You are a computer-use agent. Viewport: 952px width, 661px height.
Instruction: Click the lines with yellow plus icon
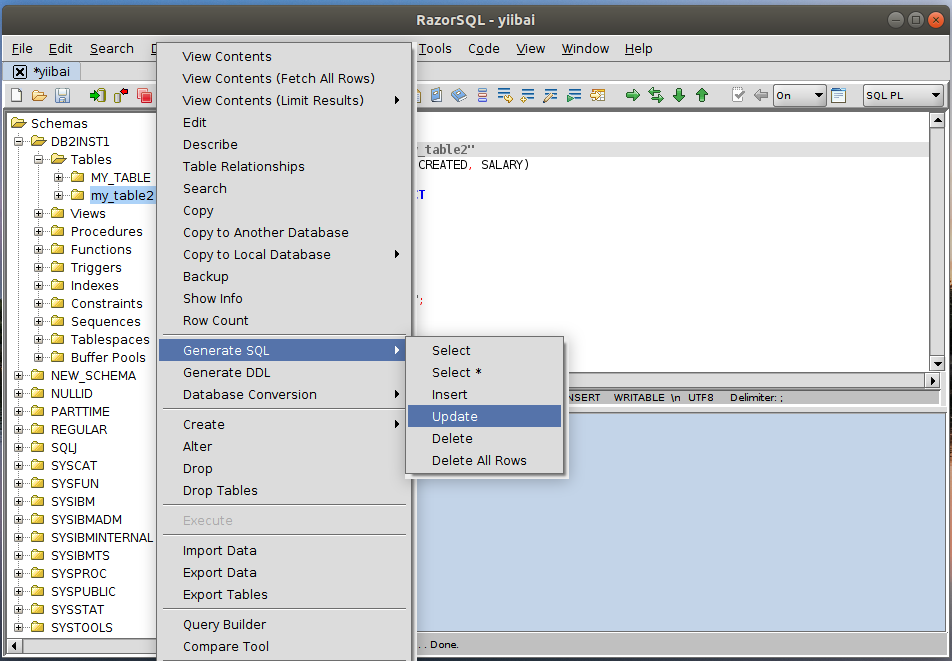tap(528, 95)
